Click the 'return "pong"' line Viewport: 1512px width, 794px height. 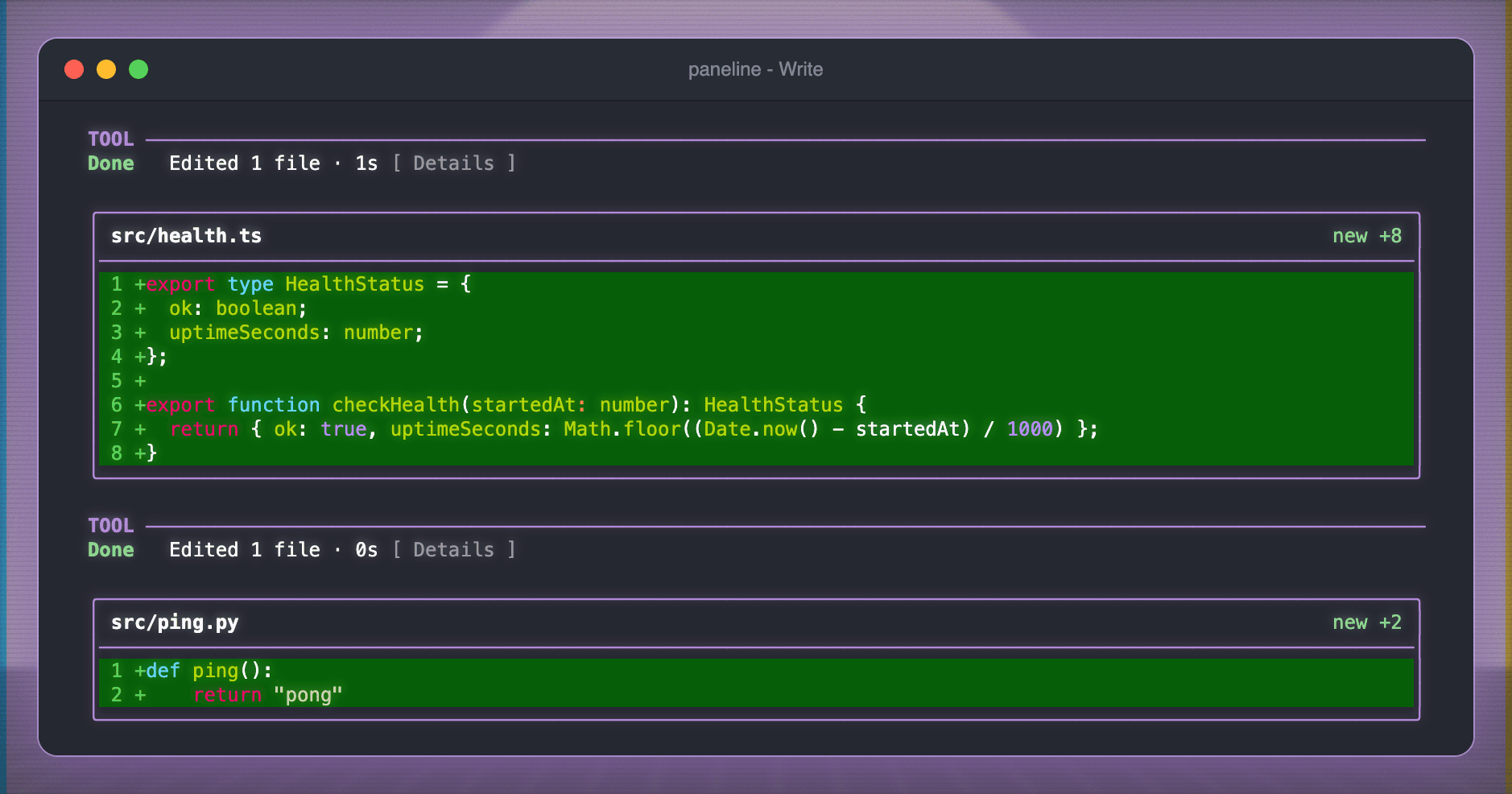click(756, 695)
